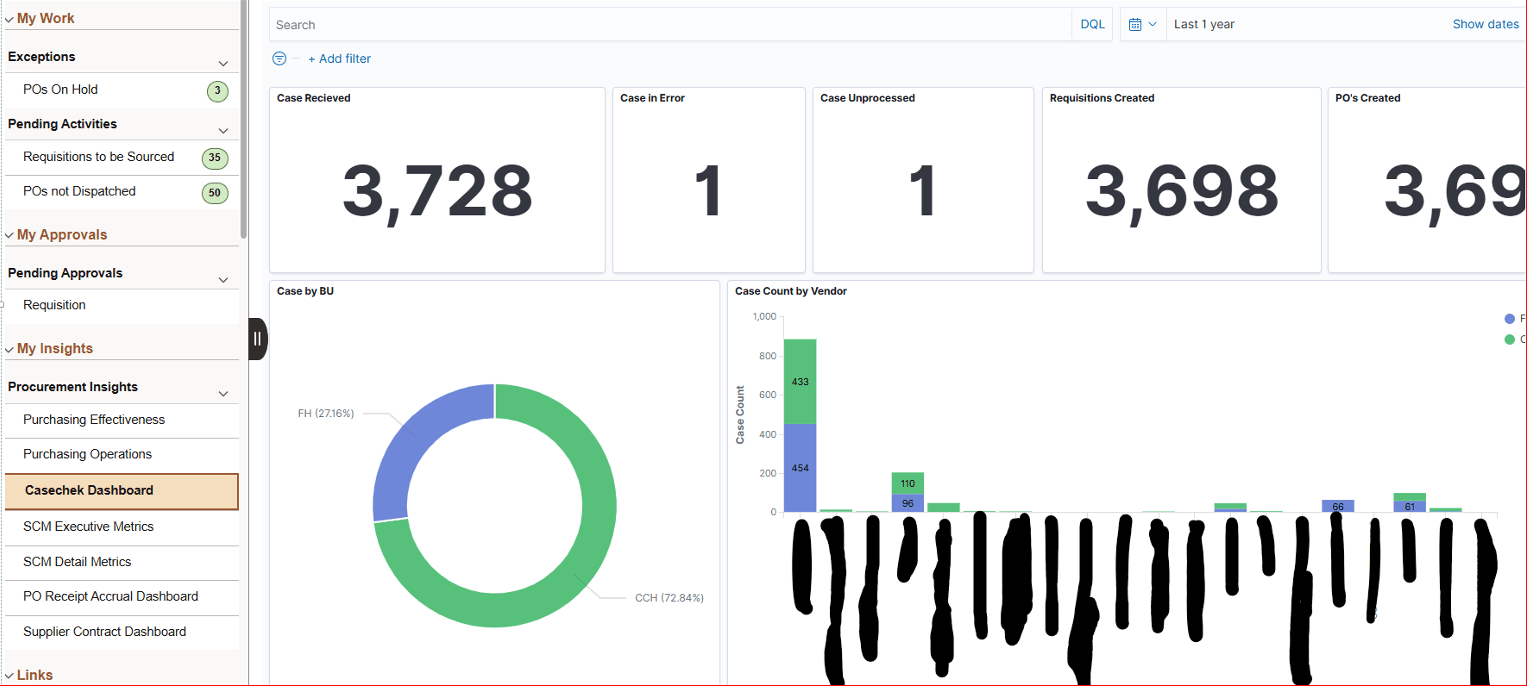Click the blue legend dot in vendor chart
Image resolution: width=1529 pixels, height=689 pixels.
click(x=1509, y=319)
